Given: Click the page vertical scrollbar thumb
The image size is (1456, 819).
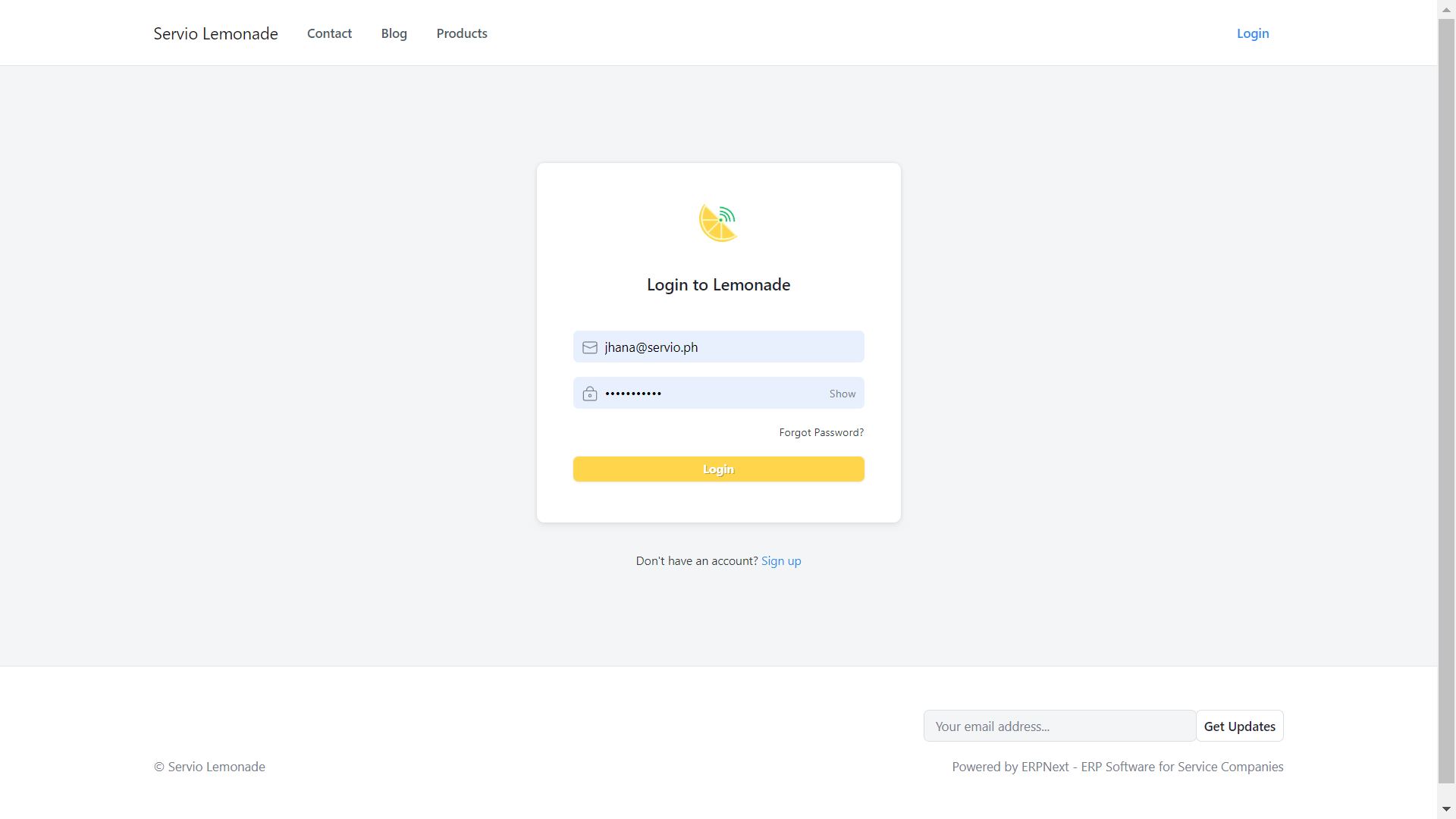Looking at the screenshot, I should tap(1446, 402).
